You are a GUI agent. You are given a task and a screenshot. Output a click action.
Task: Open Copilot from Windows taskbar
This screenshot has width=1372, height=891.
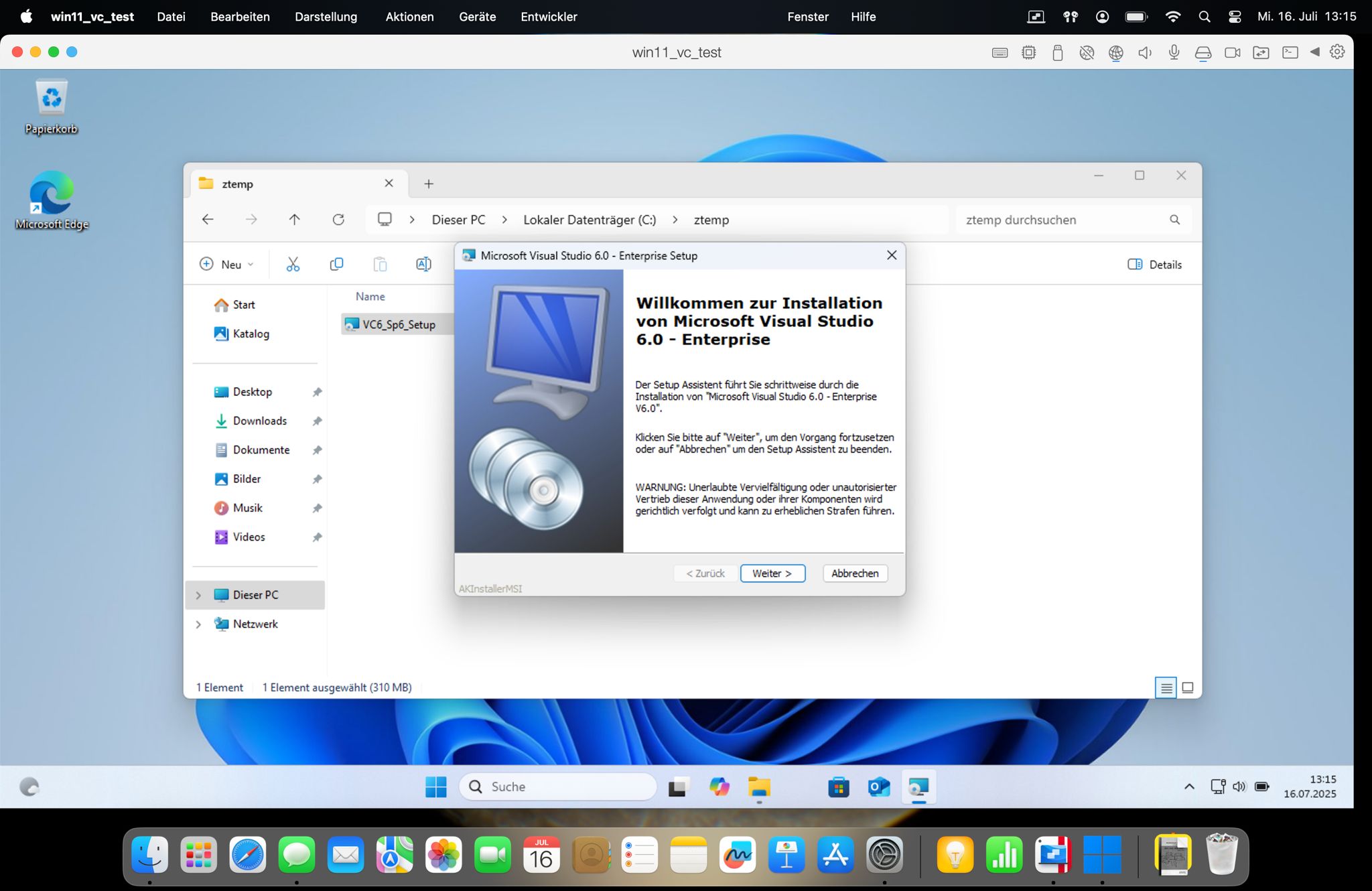tap(719, 786)
